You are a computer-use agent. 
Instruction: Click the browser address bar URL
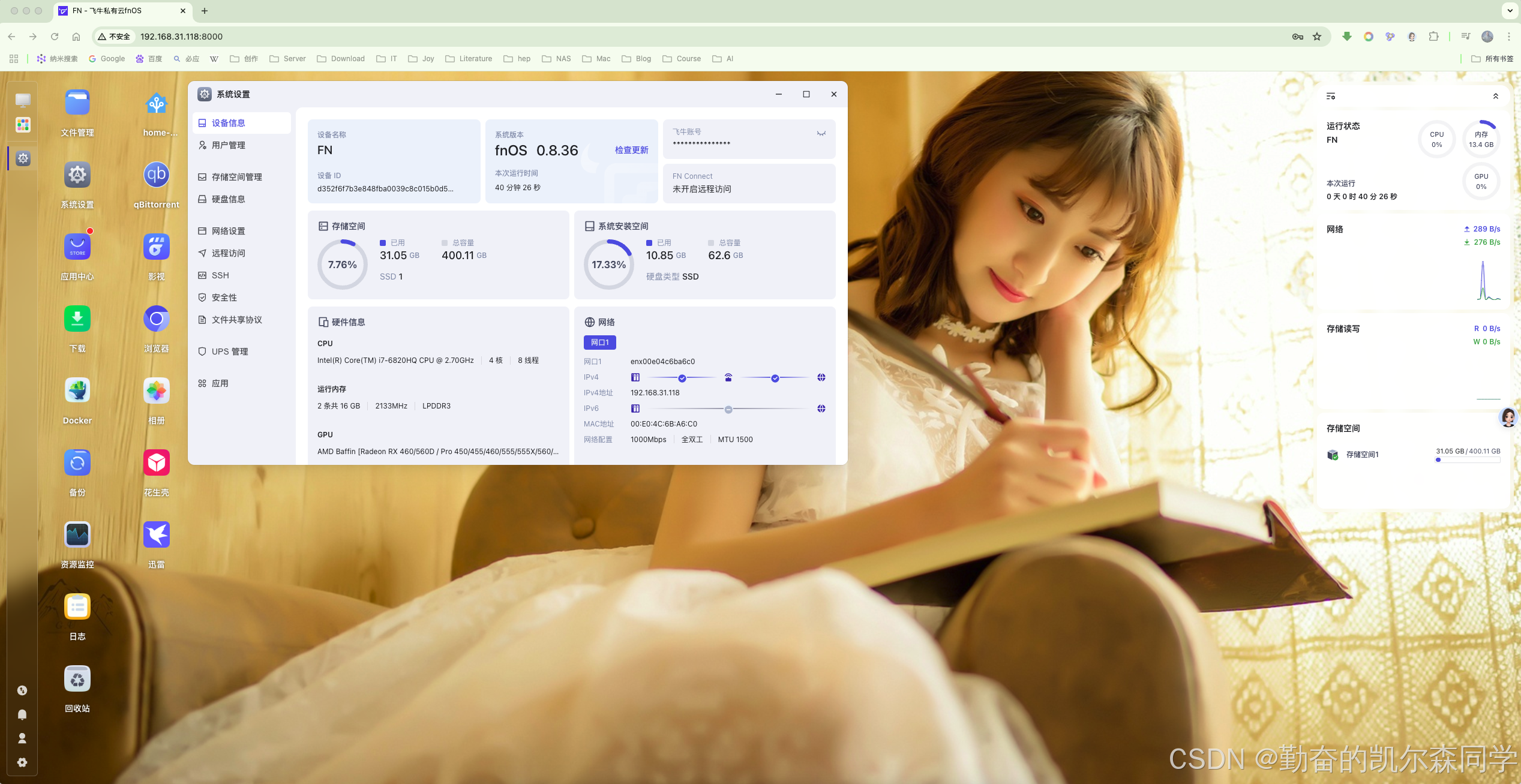pos(181,37)
